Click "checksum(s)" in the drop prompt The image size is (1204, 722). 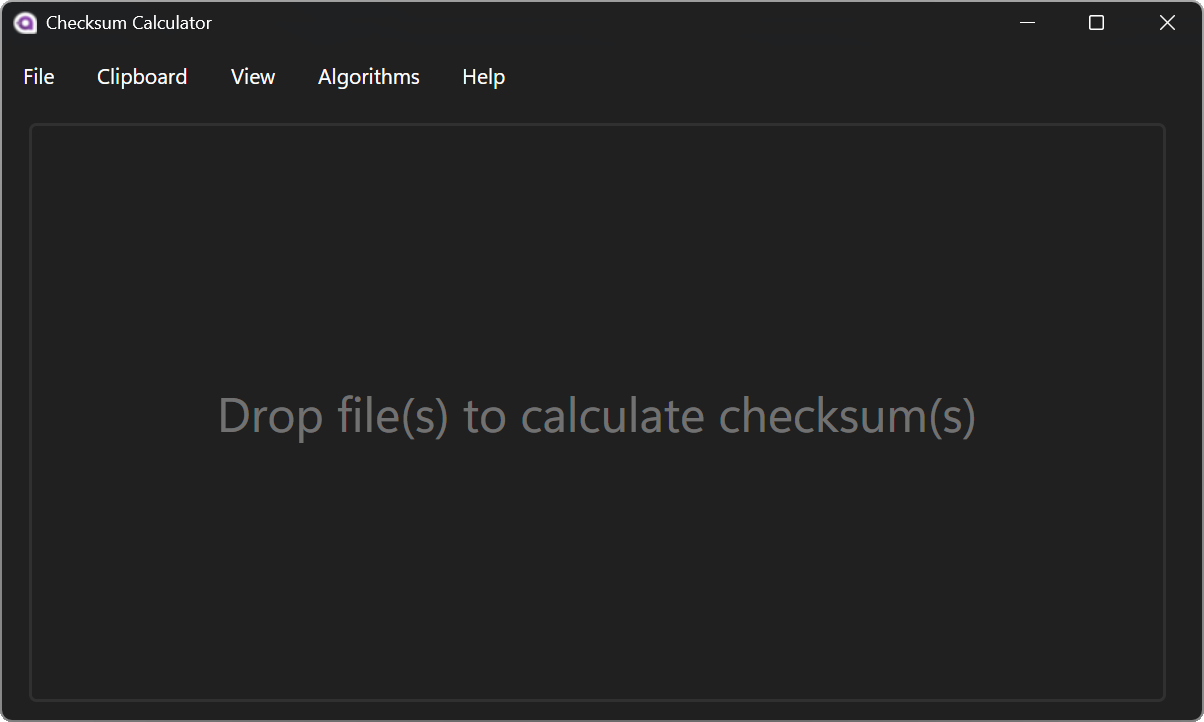point(847,416)
